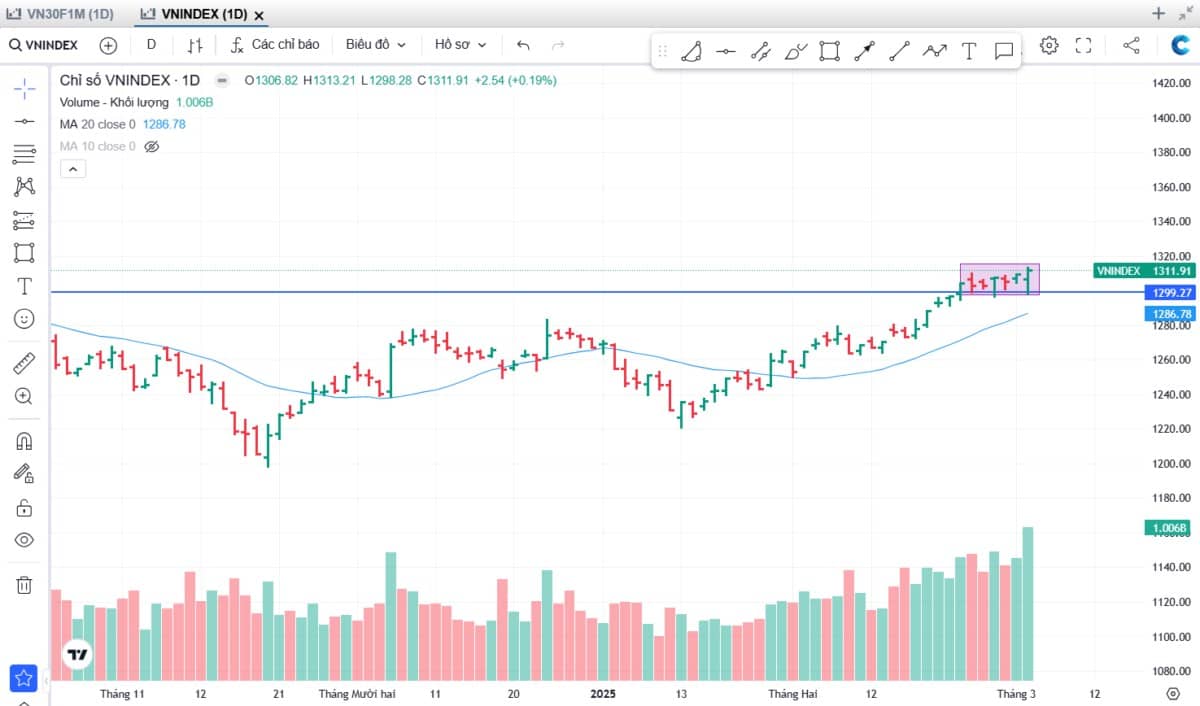
Task: Click the Chỉ số VNINDEX · 1D title
Action: [x=130, y=80]
